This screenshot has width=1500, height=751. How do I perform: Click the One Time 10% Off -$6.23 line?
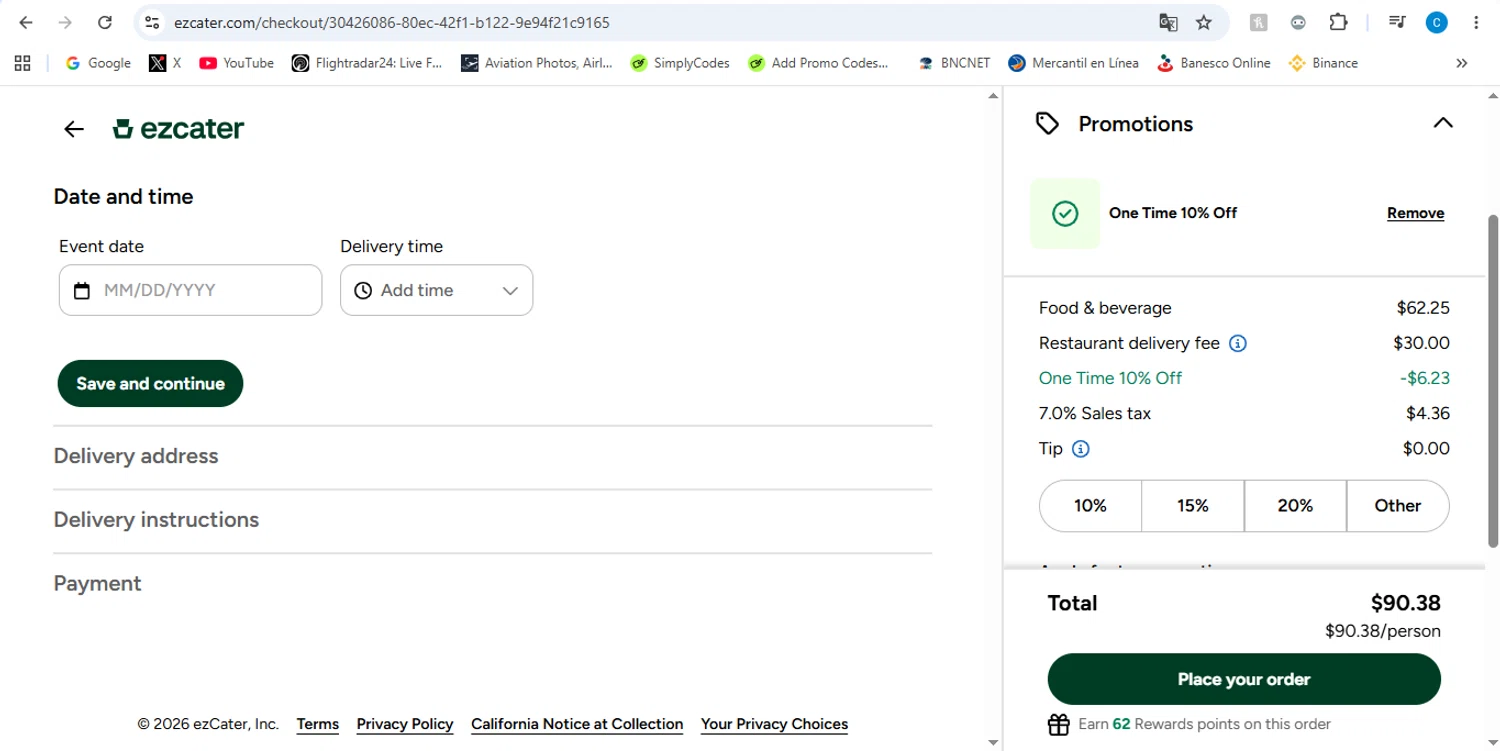(x=1244, y=378)
